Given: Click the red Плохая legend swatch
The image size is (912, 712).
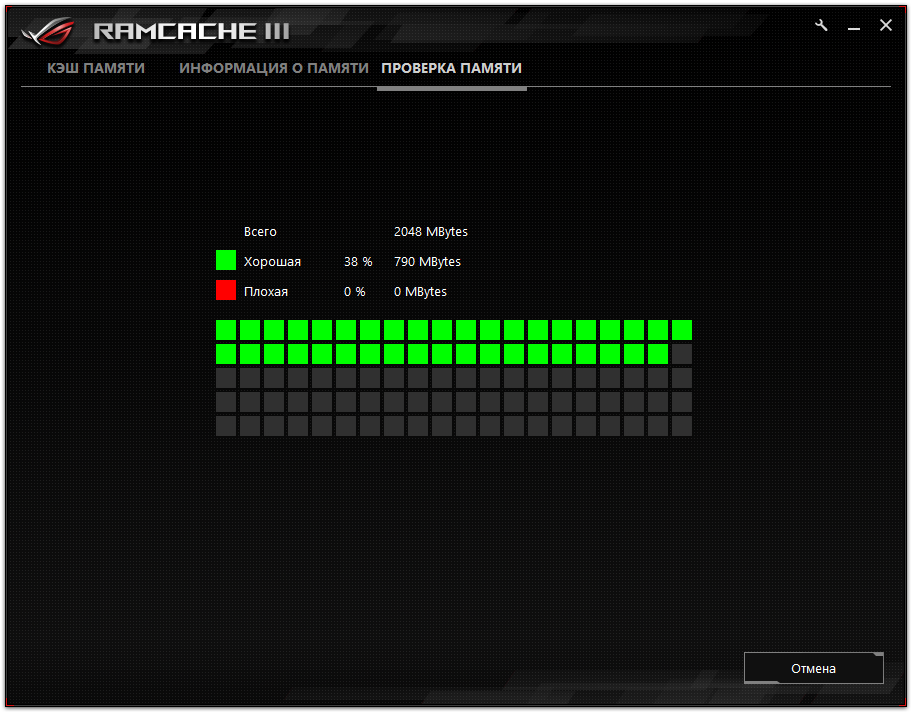Looking at the screenshot, I should coord(226,290).
